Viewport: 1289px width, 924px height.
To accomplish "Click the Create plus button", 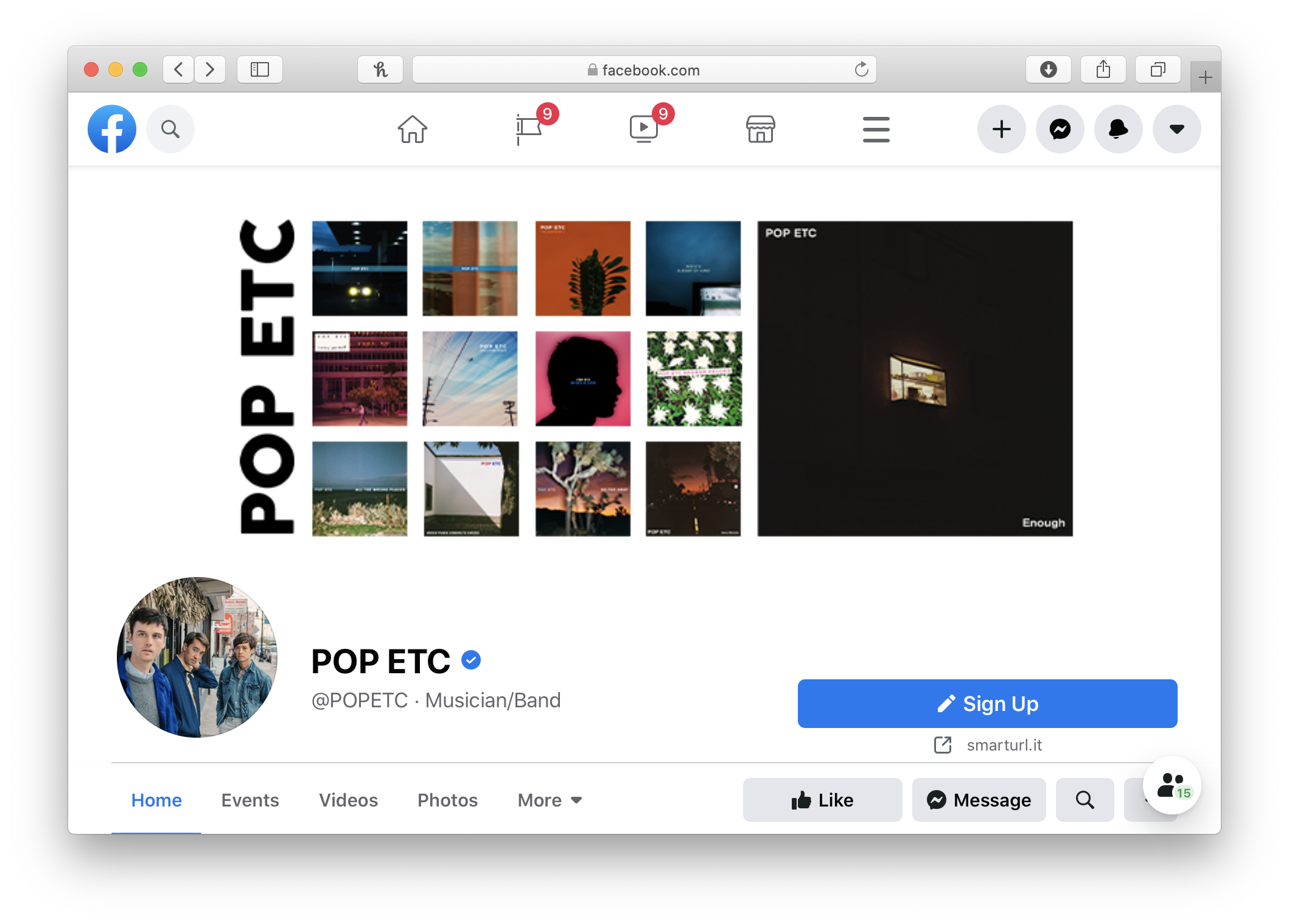I will click(1002, 129).
